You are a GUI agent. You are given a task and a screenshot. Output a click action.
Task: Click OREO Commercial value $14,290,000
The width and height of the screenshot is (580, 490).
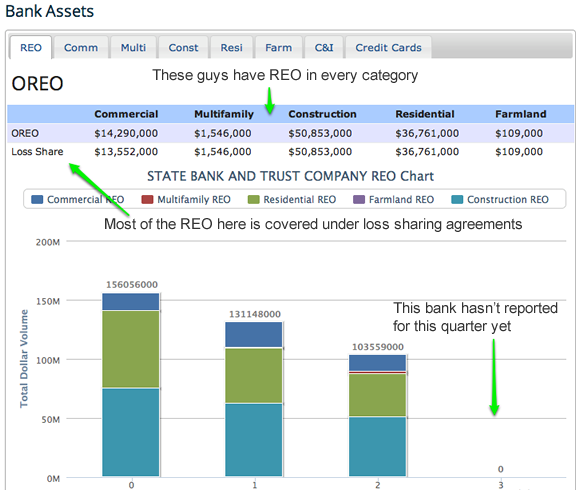[126, 133]
